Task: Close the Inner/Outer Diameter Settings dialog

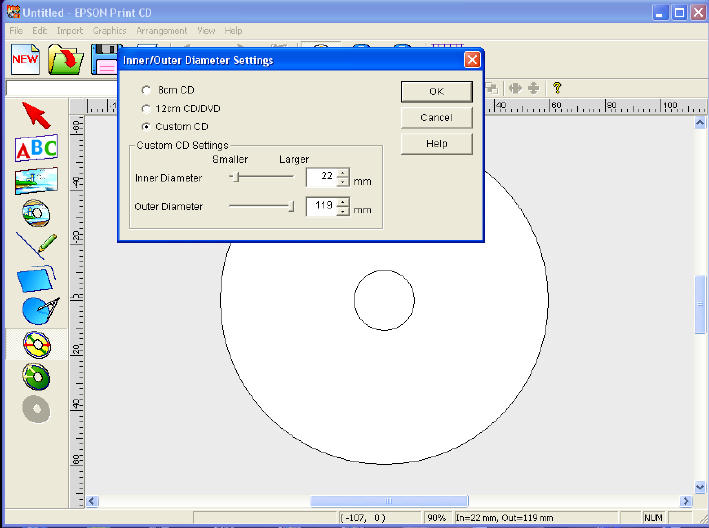Action: [472, 60]
